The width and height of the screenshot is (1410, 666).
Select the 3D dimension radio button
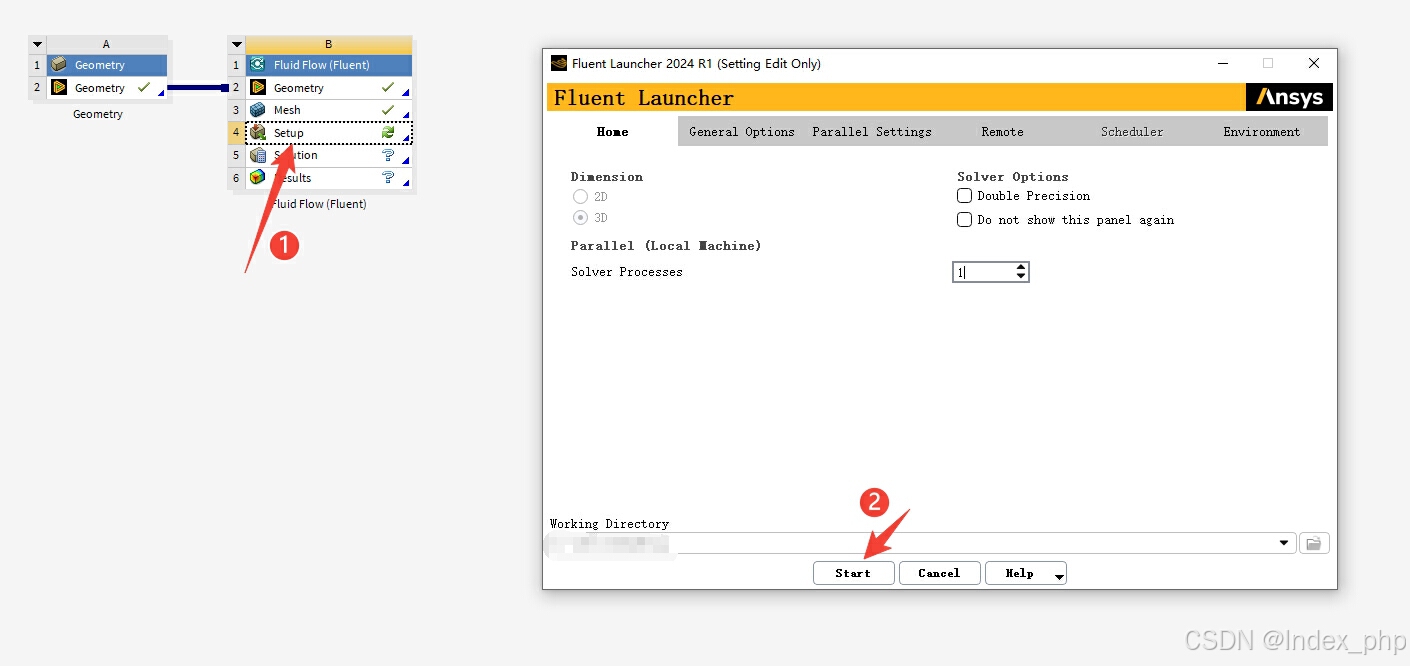coord(580,218)
